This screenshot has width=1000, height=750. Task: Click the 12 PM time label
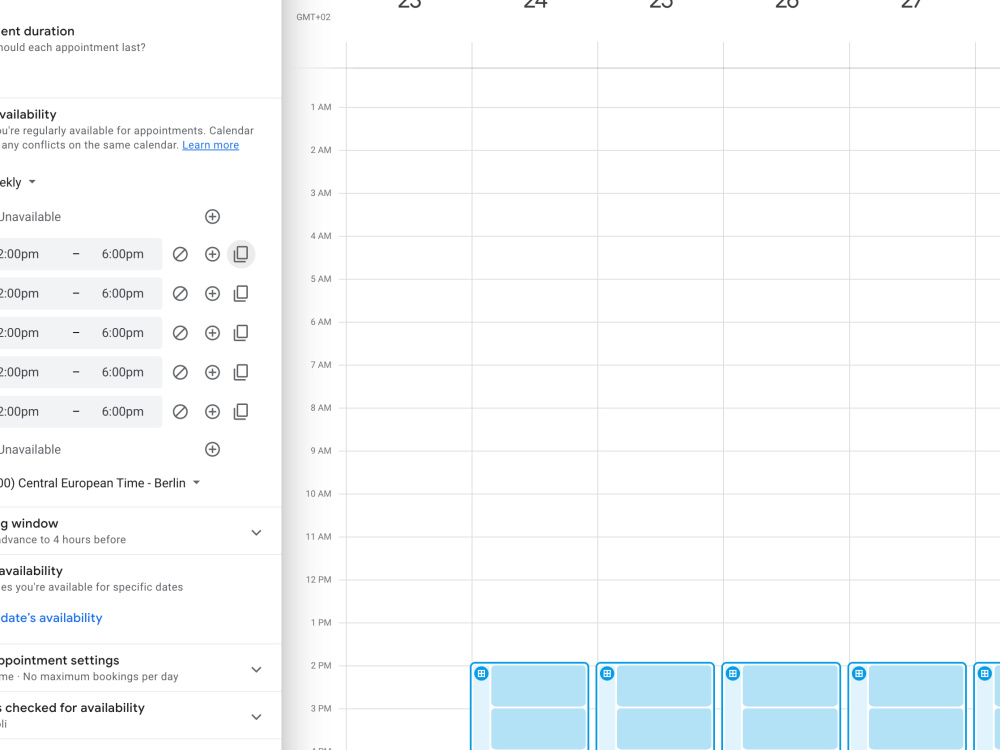click(x=319, y=580)
